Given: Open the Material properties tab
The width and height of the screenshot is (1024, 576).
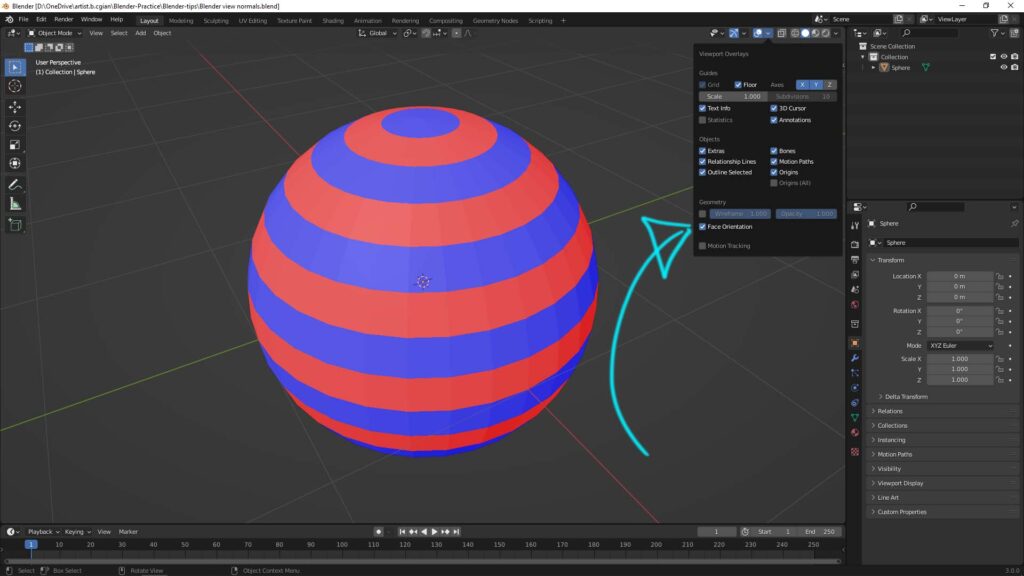Looking at the screenshot, I should pyautogui.click(x=855, y=432).
